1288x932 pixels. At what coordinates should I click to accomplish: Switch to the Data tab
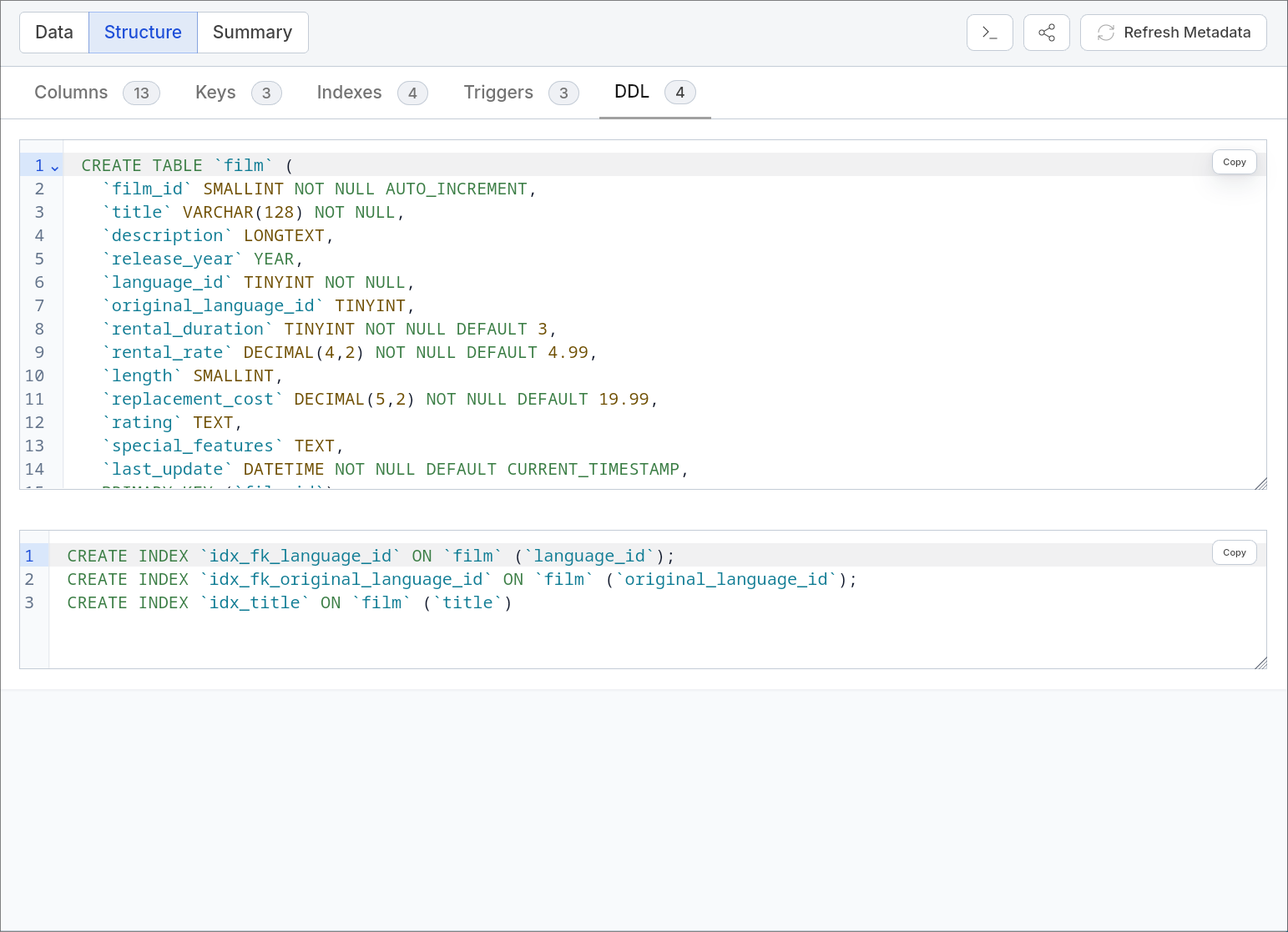click(54, 33)
